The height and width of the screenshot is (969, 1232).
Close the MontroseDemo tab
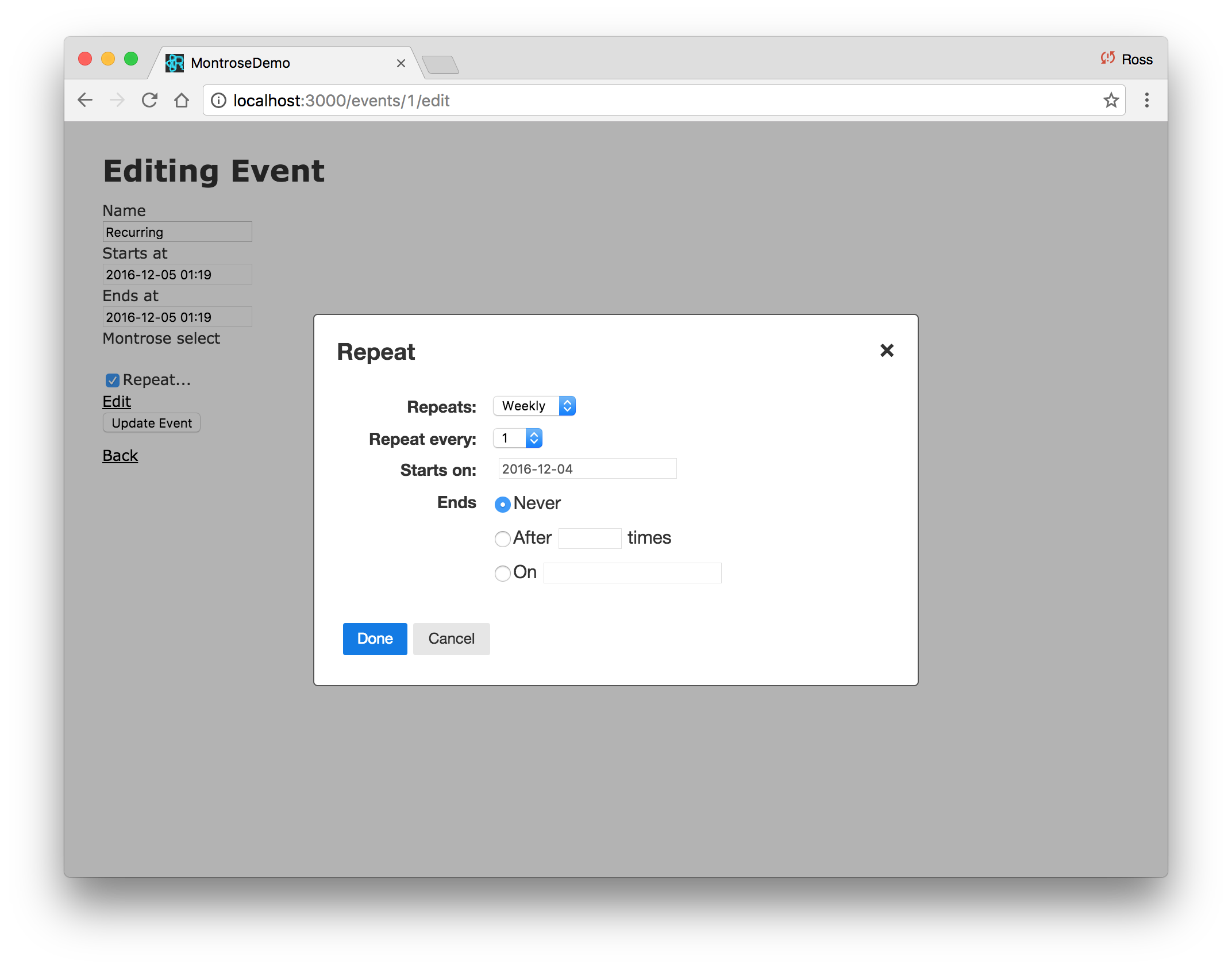coord(401,63)
